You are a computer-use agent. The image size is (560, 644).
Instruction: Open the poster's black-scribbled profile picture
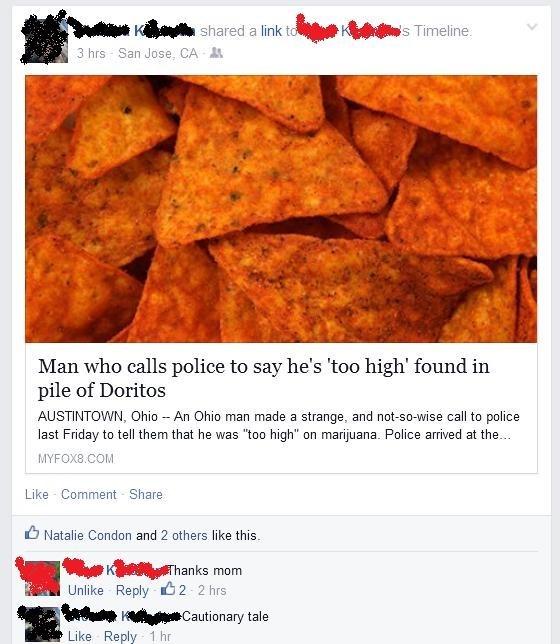[x=44, y=37]
